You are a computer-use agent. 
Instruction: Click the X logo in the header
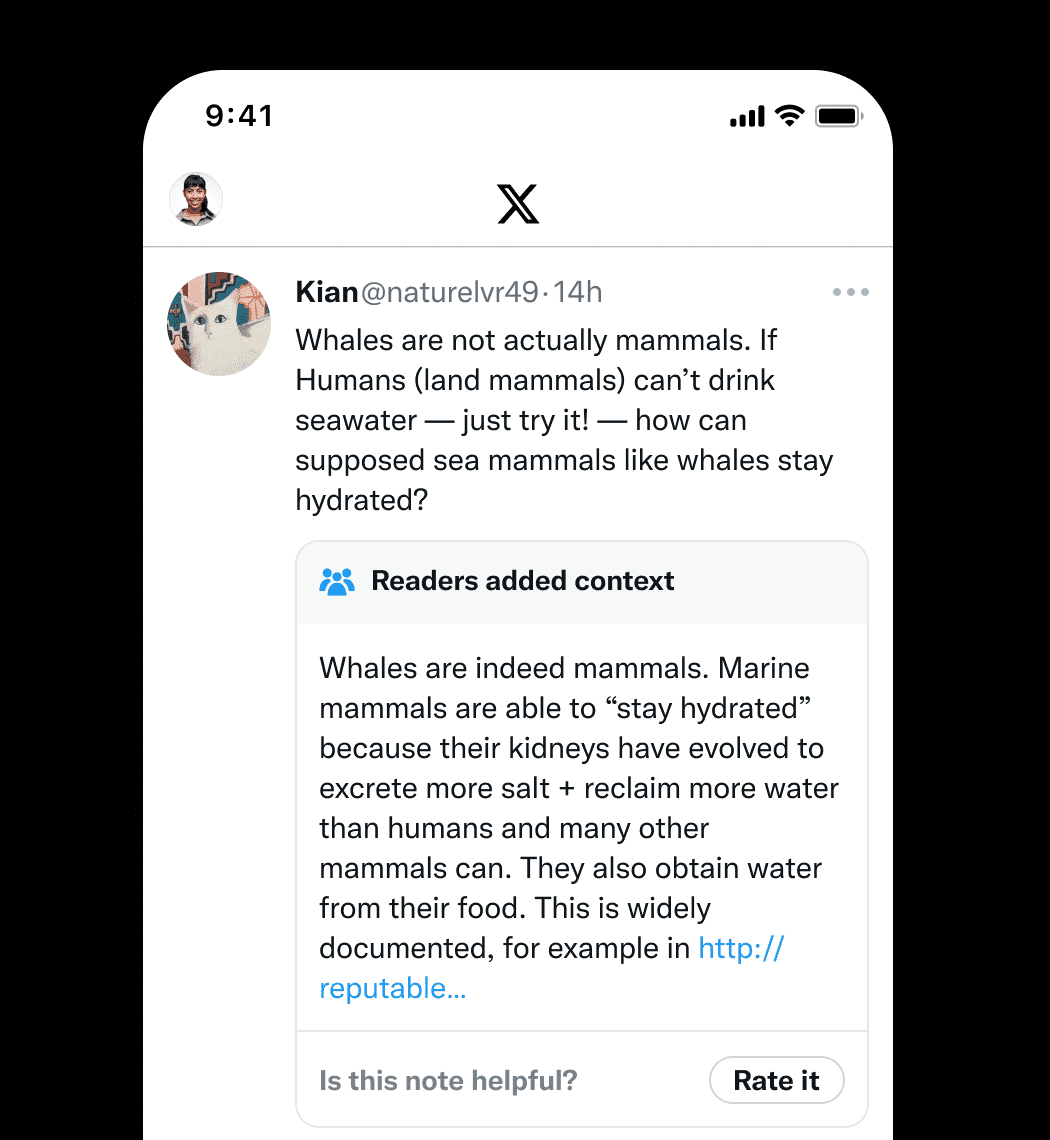[519, 204]
